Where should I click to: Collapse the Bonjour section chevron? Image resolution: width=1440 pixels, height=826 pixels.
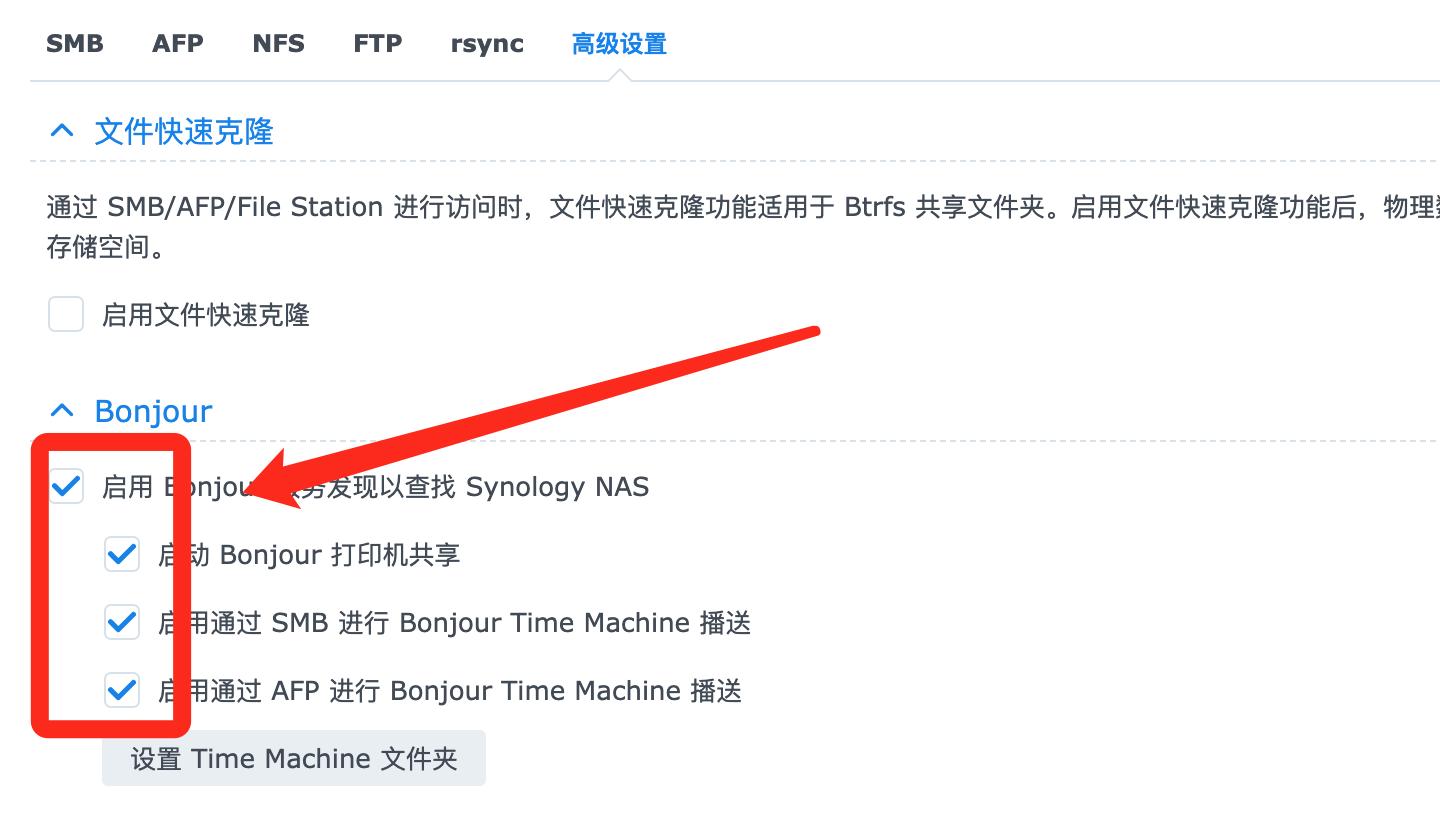click(x=62, y=410)
